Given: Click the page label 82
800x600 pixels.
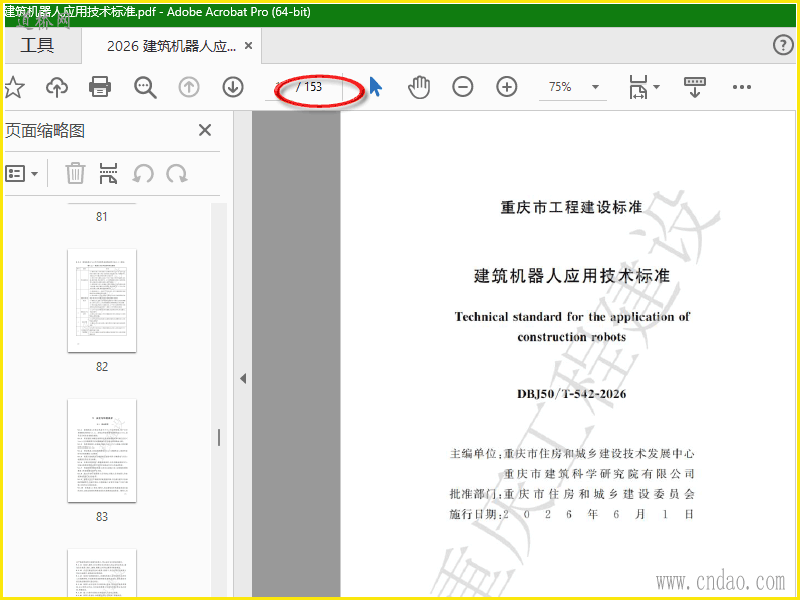Looking at the screenshot, I should tap(102, 367).
